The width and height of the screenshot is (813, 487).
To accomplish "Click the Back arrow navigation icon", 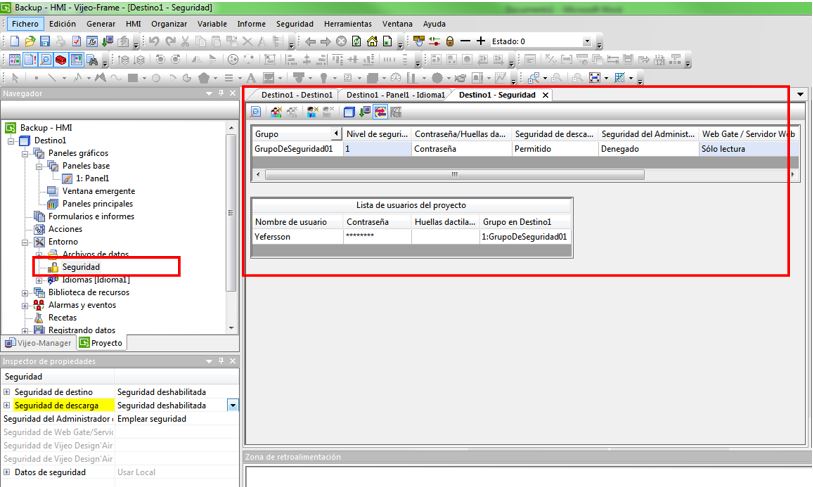I will point(310,41).
